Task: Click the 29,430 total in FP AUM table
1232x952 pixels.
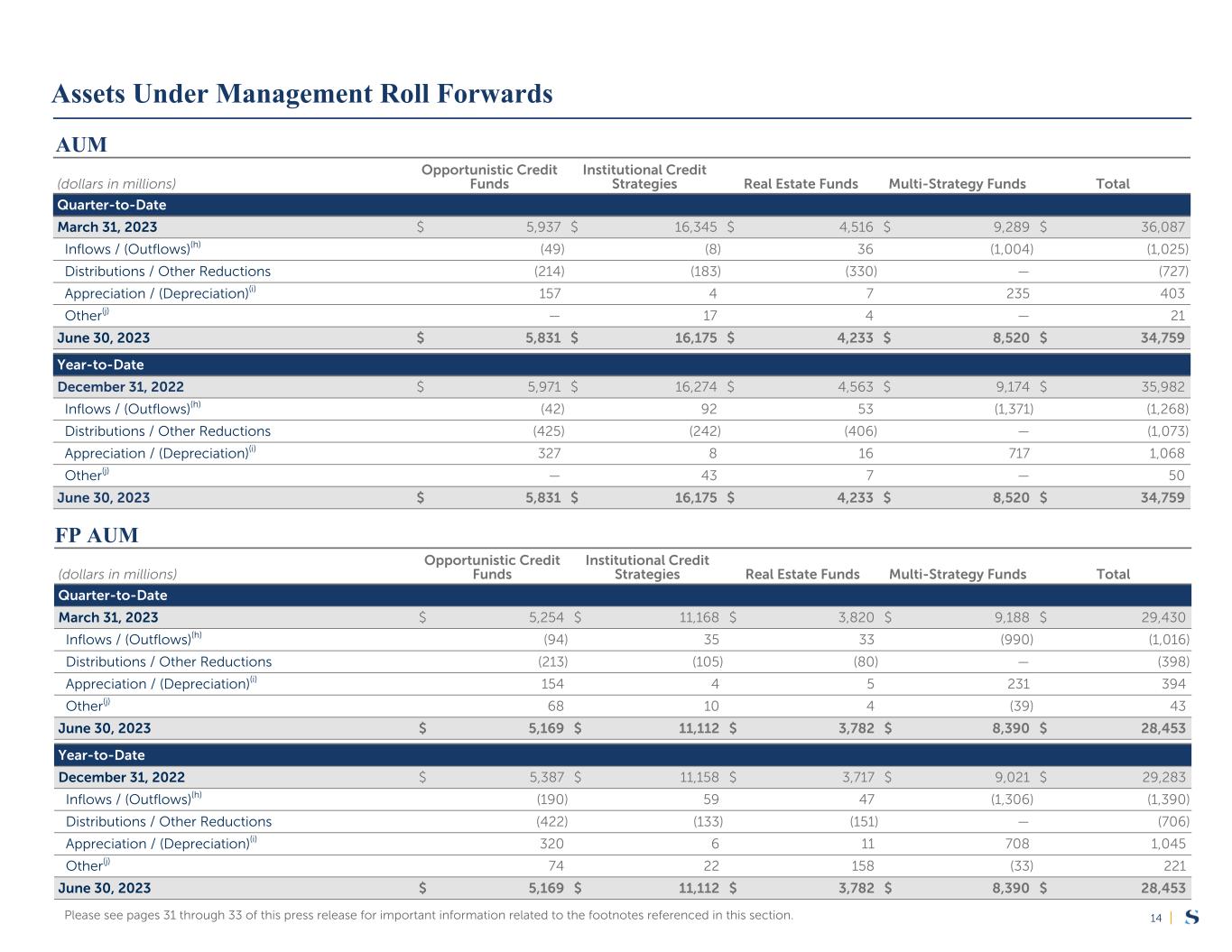Action: [x=1163, y=618]
